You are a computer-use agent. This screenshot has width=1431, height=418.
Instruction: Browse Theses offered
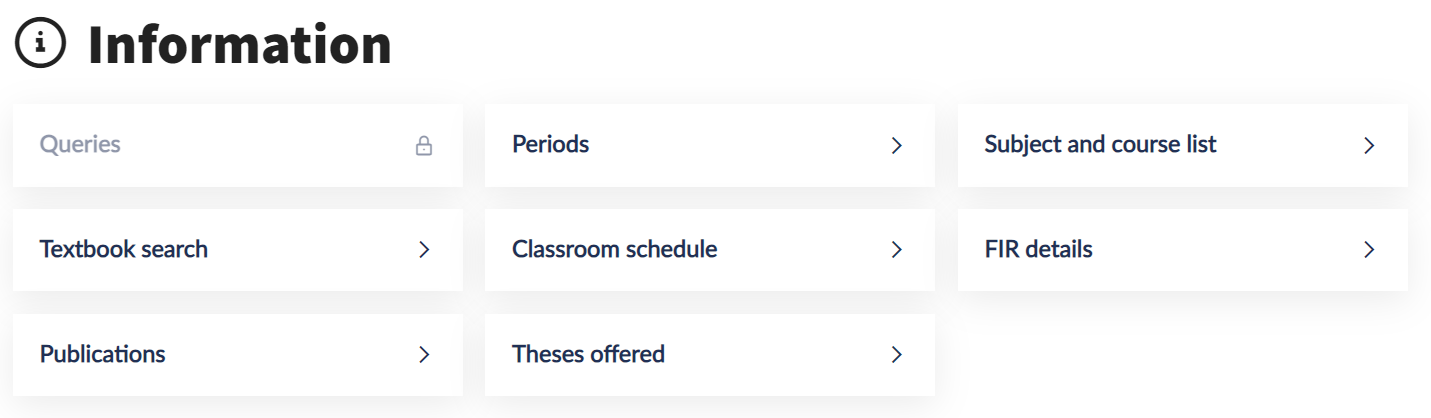(588, 354)
